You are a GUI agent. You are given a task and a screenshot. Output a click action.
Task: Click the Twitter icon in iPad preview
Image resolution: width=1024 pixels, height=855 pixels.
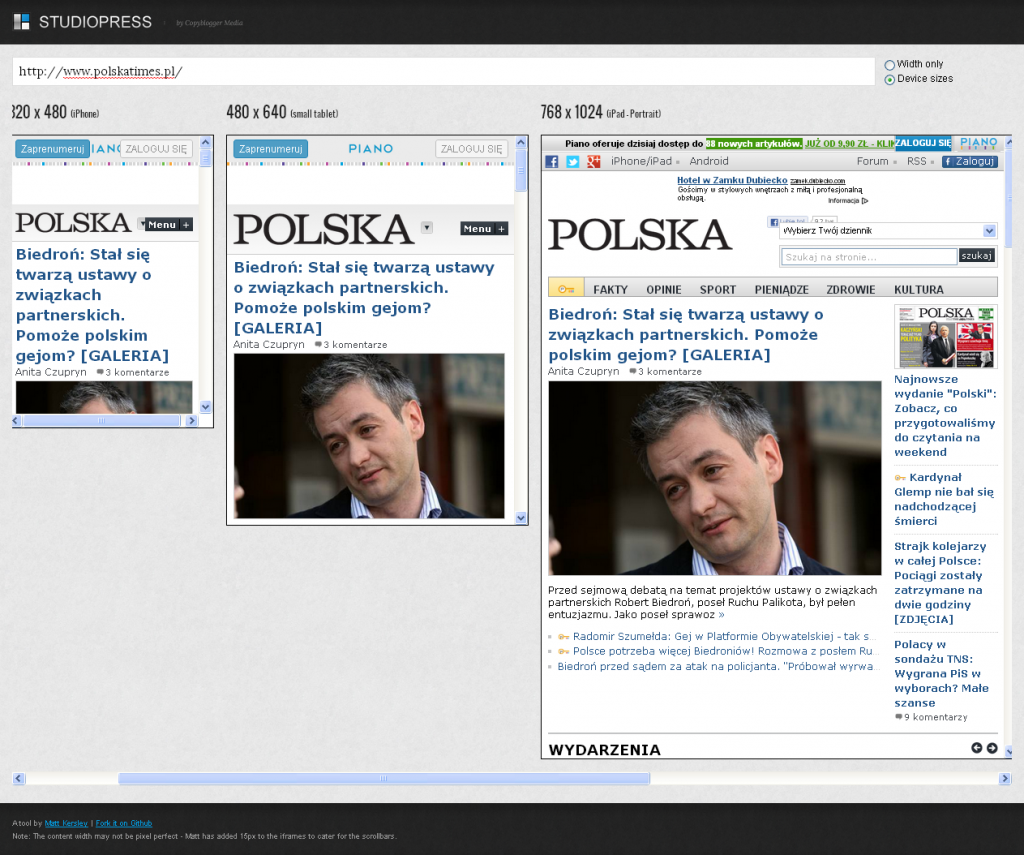(x=573, y=161)
